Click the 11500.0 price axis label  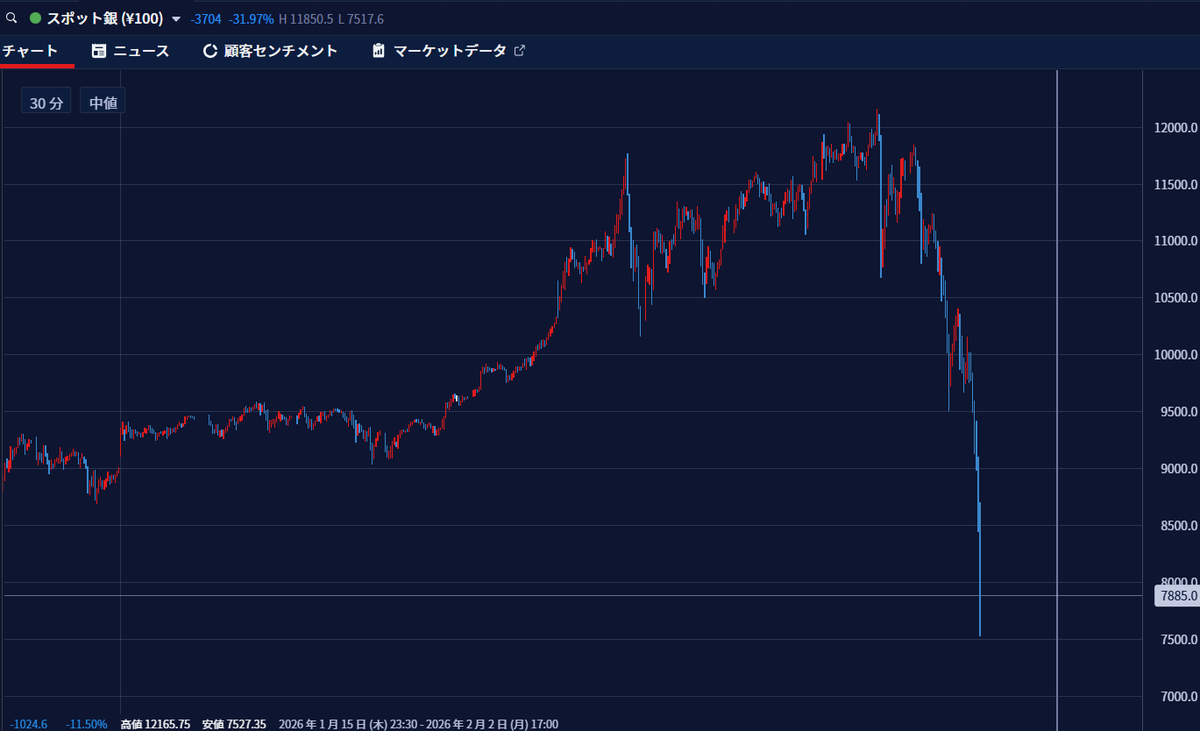[x=1175, y=185]
